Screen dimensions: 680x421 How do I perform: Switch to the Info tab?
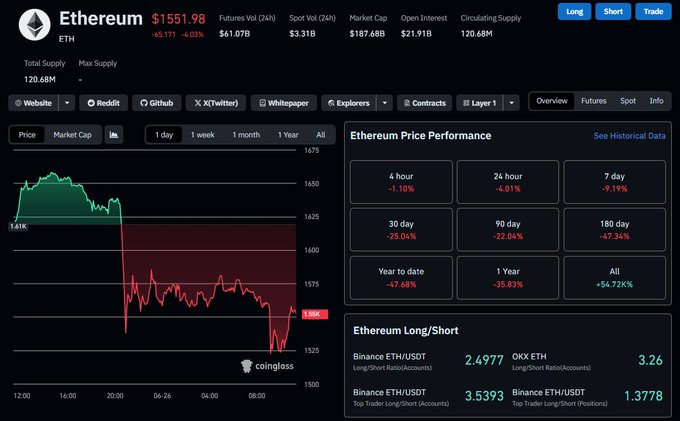[x=656, y=101]
